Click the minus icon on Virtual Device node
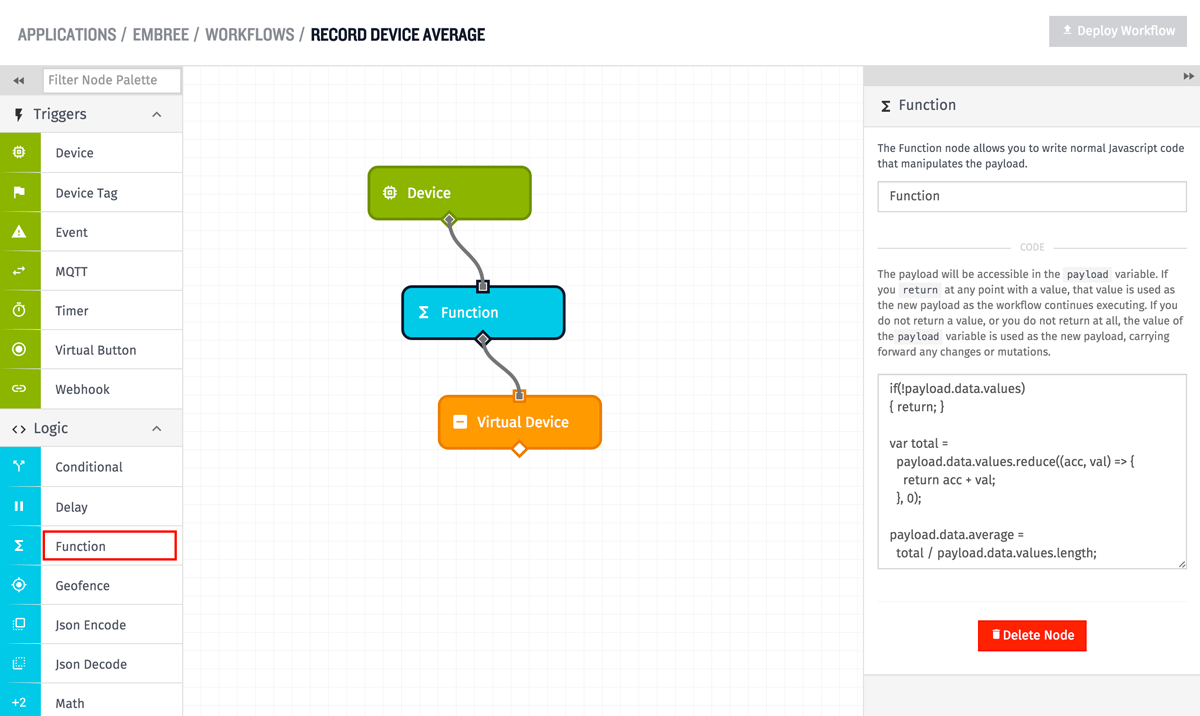 click(x=460, y=422)
